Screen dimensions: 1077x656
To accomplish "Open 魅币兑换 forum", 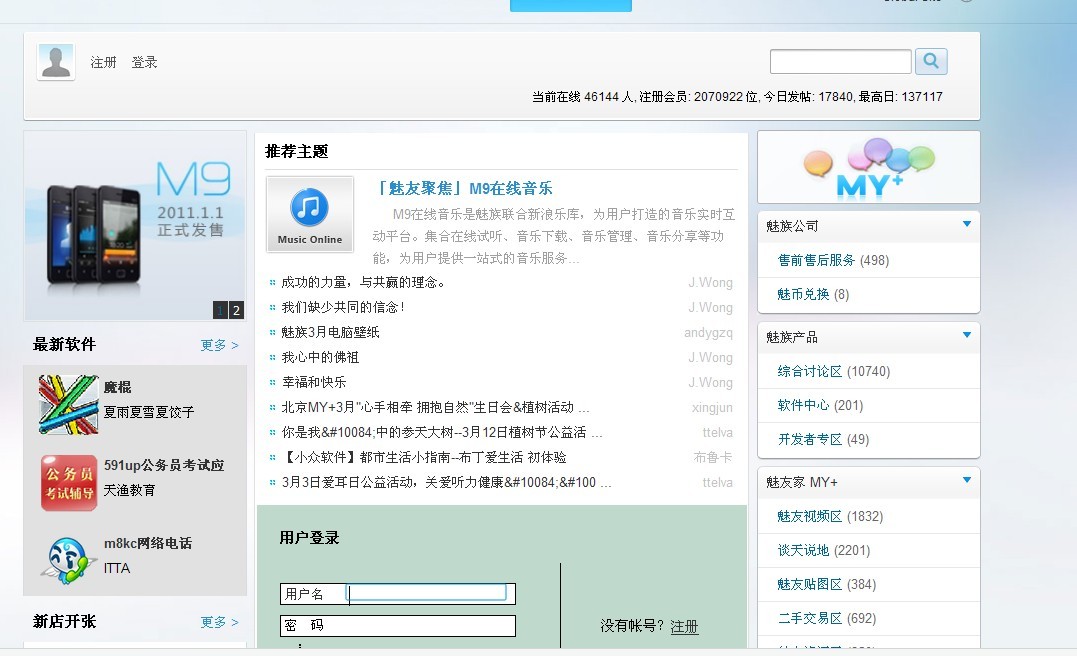I will click(x=803, y=294).
